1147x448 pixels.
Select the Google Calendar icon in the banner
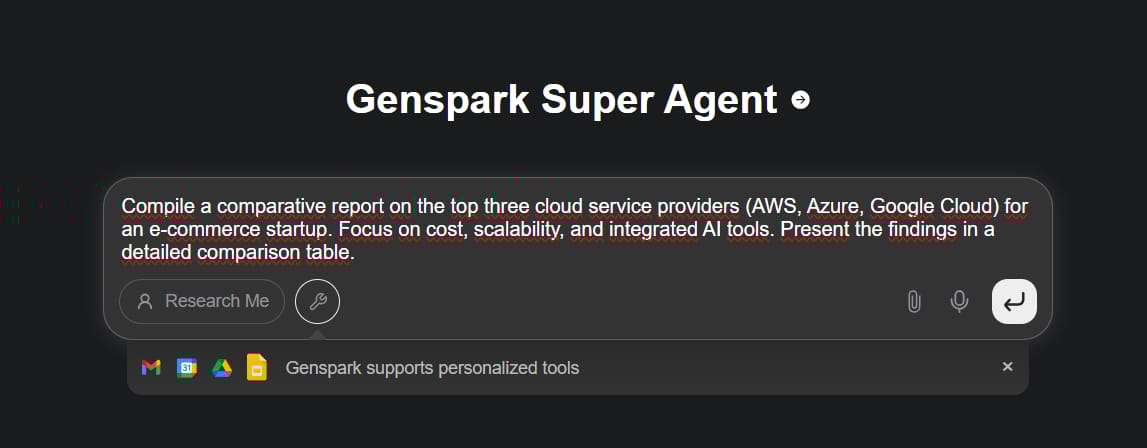pos(187,367)
